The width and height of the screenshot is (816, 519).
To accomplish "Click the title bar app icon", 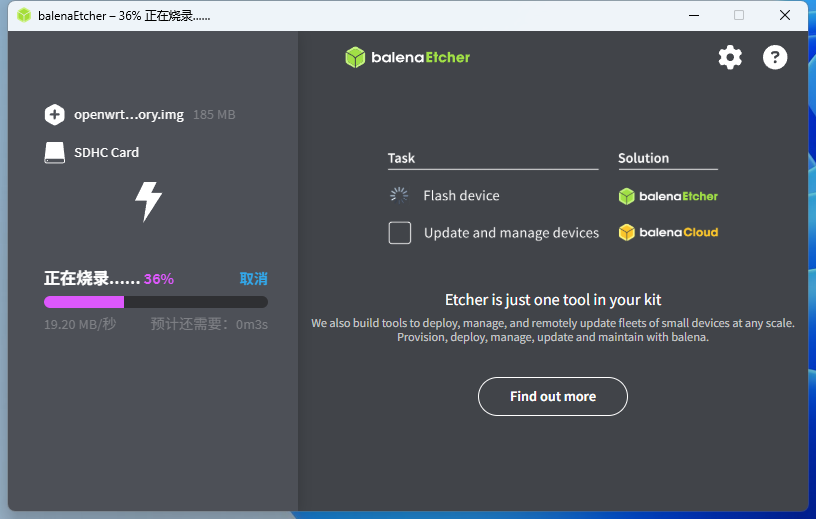I will [24, 15].
